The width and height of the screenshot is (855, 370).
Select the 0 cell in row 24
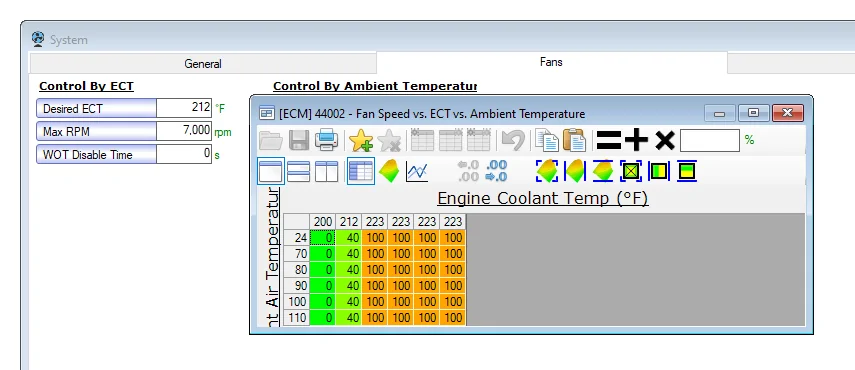(x=322, y=238)
